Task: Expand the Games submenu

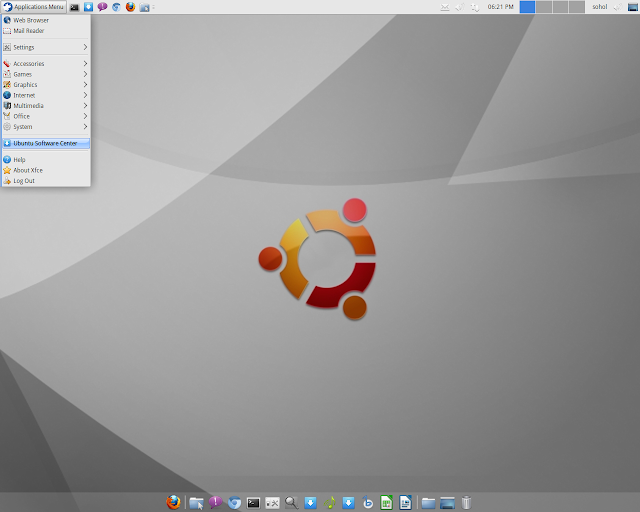Action: click(x=46, y=74)
